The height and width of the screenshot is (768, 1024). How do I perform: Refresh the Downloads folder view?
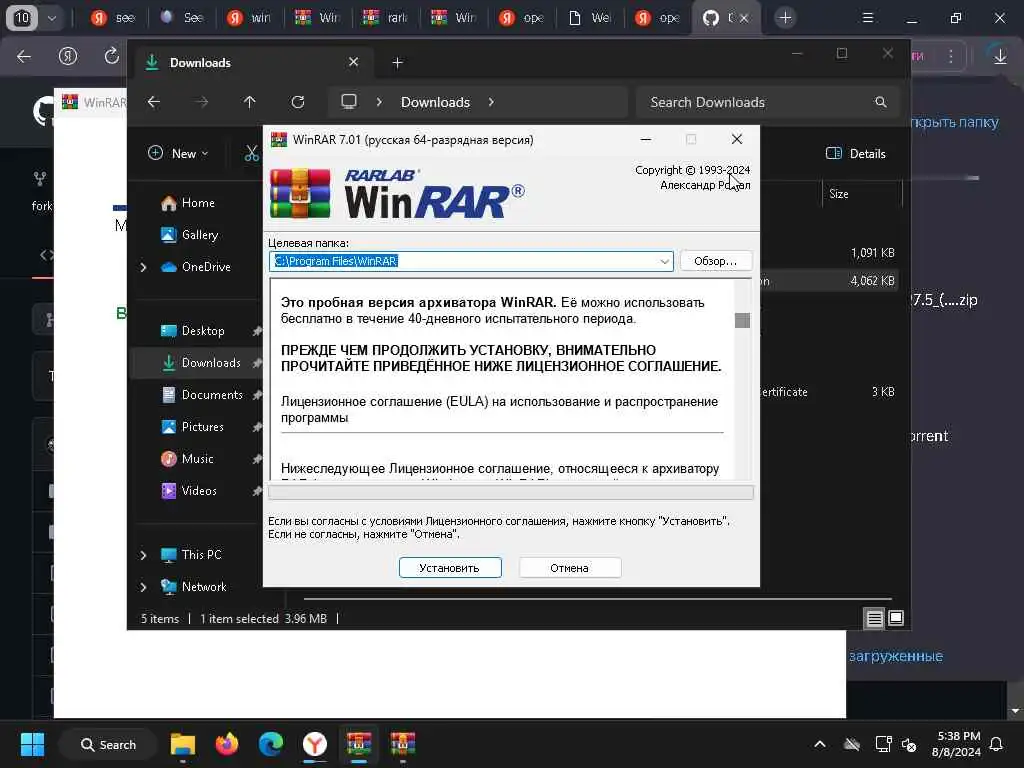(298, 102)
